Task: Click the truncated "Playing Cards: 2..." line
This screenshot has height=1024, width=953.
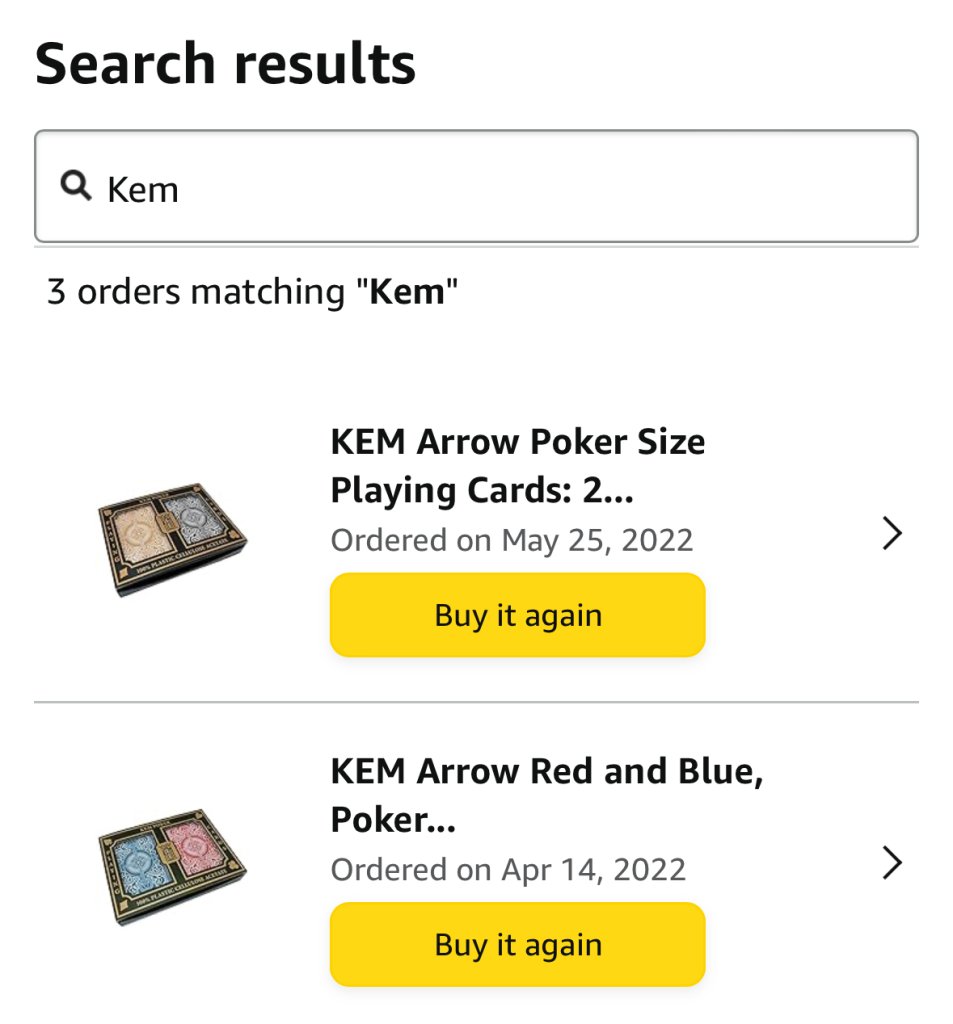Action: (481, 490)
